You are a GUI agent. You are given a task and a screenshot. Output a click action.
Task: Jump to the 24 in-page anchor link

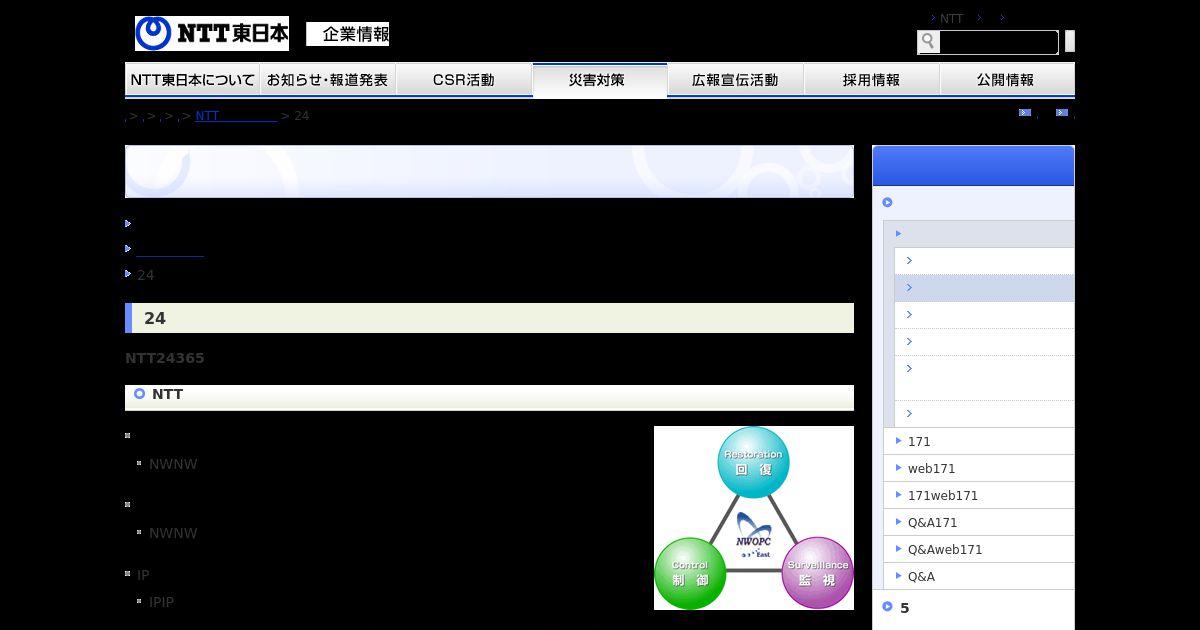pos(146,275)
